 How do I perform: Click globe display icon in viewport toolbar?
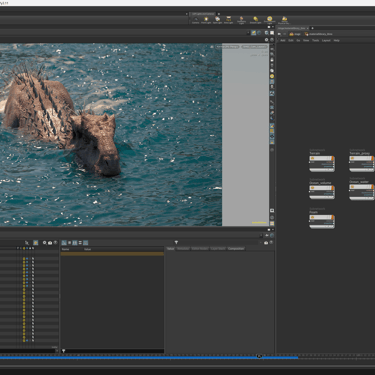259,33
